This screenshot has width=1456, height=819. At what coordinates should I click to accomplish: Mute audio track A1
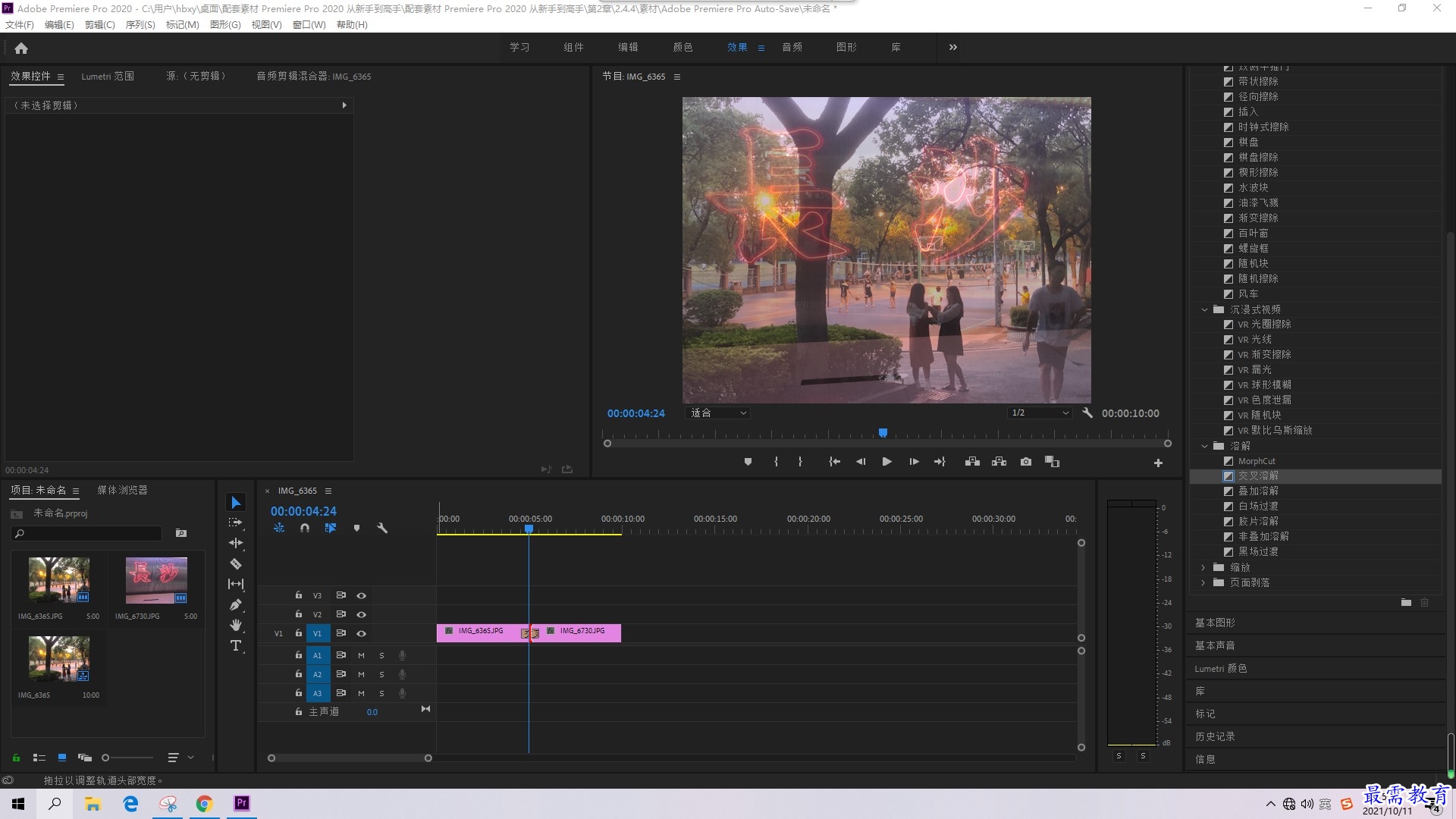tap(361, 656)
